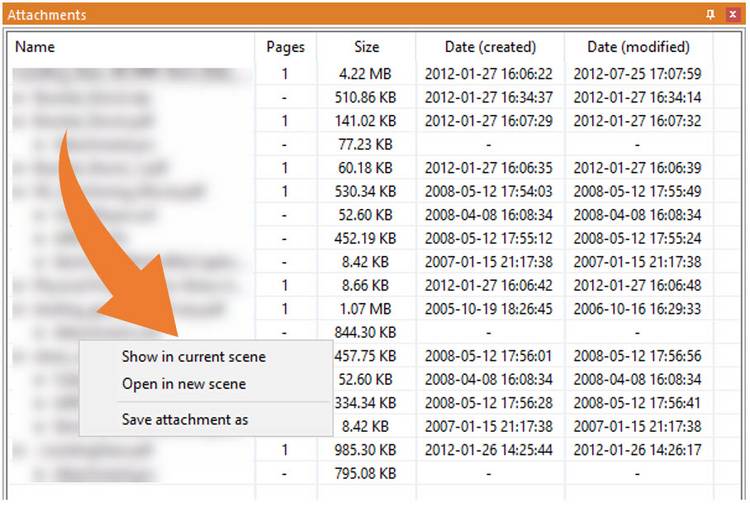The height and width of the screenshot is (508, 750).
Task: Sort by the Pages column header
Action: (x=286, y=47)
